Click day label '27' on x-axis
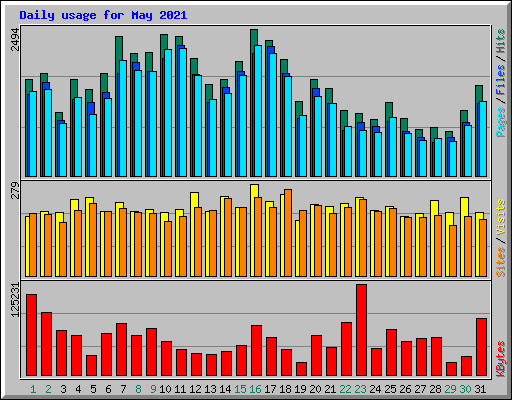This screenshot has width=512, height=400. click(420, 389)
